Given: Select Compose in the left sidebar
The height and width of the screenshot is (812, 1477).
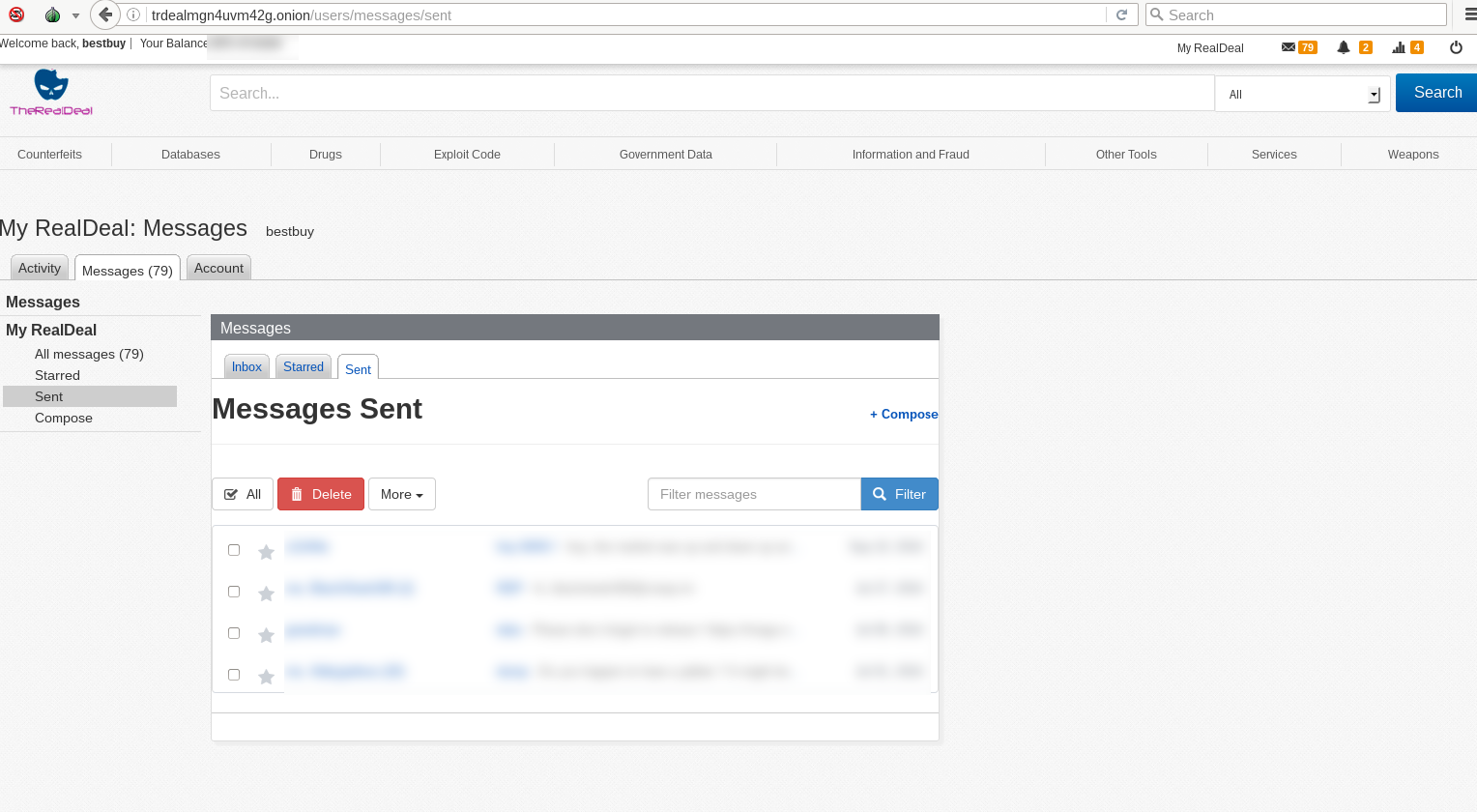Looking at the screenshot, I should 64,418.
